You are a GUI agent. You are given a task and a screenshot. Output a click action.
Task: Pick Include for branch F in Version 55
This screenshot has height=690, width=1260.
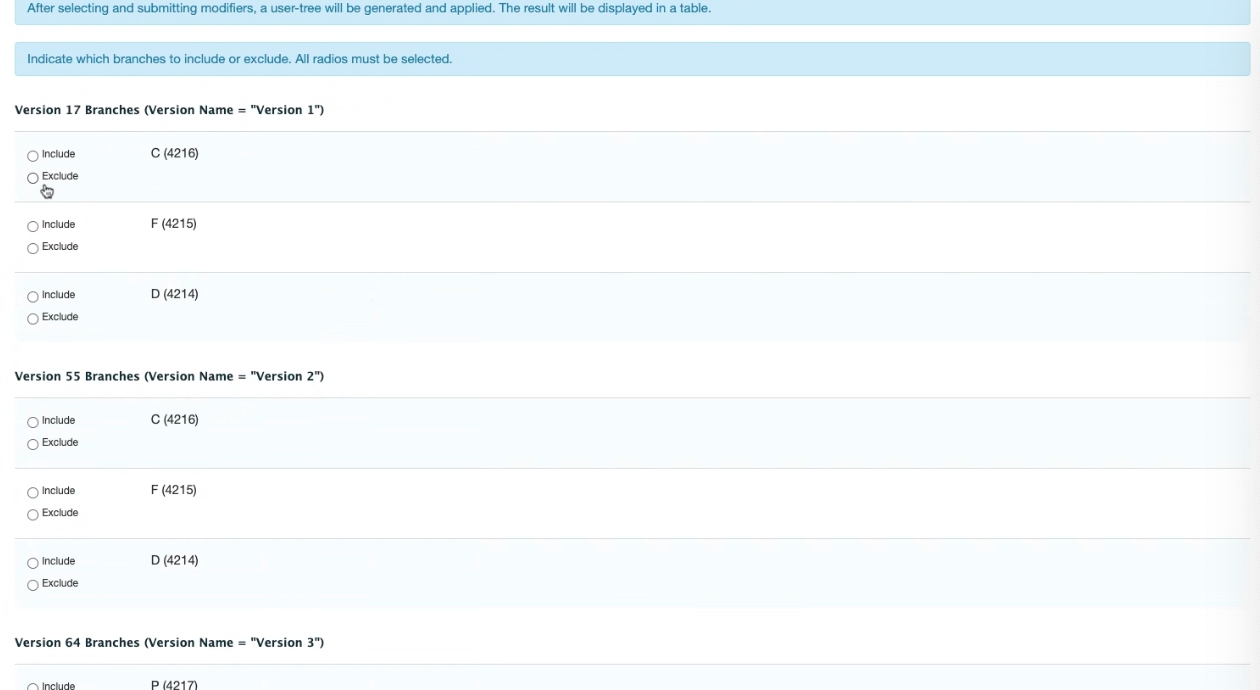[33, 492]
